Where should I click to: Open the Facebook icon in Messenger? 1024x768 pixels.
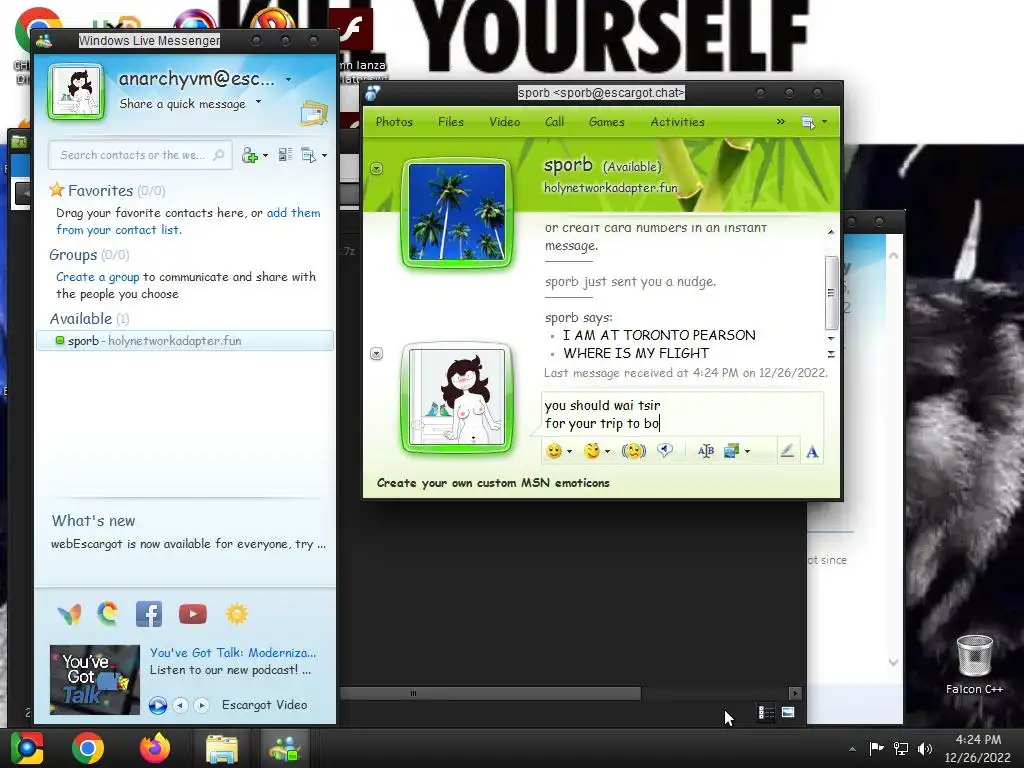coord(149,614)
